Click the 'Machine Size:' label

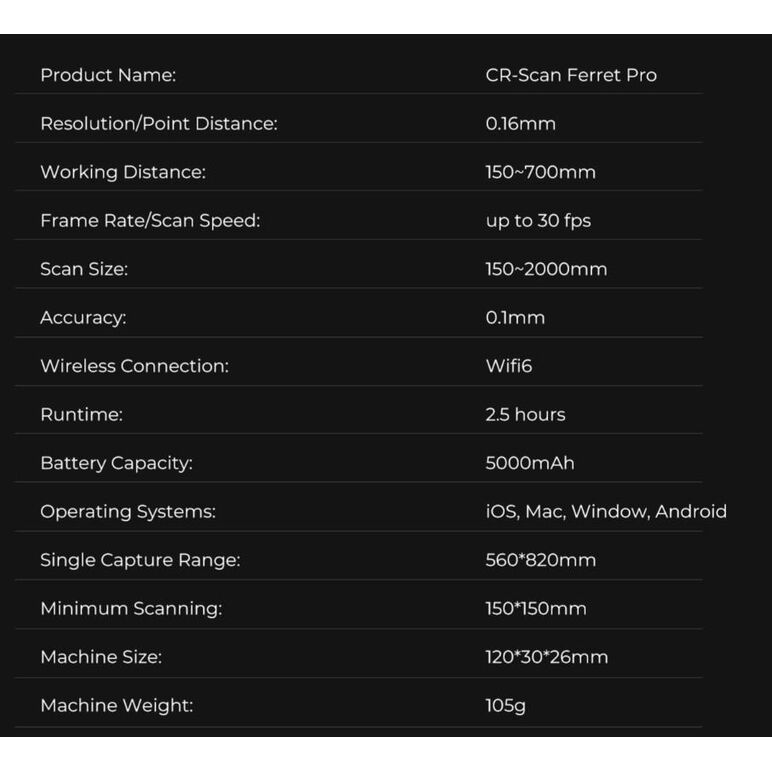point(101,657)
